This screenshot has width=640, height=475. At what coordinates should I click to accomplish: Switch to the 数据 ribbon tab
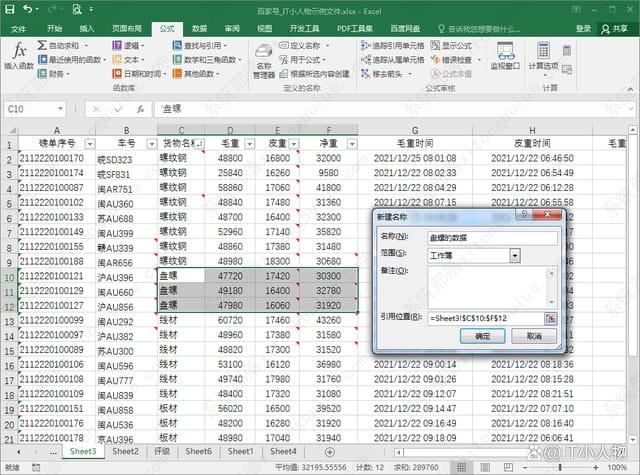(200, 29)
